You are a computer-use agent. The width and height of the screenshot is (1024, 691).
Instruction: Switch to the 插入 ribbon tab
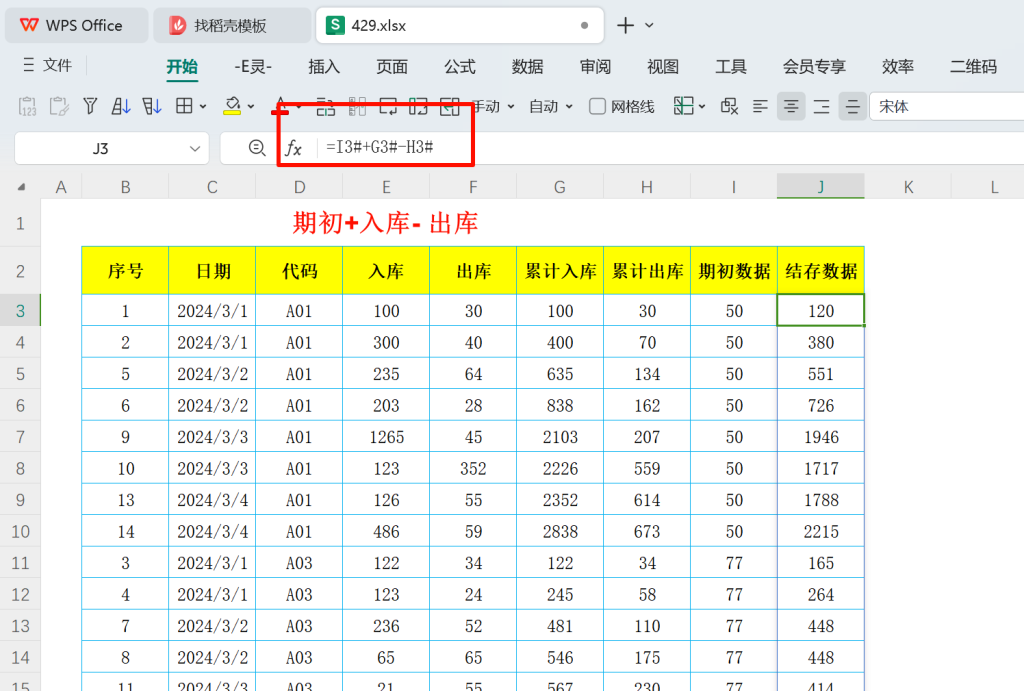pyautogui.click(x=324, y=67)
